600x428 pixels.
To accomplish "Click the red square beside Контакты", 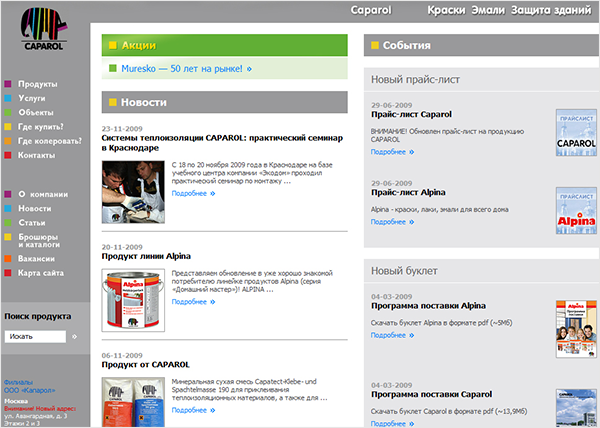I will pyautogui.click(x=8, y=155).
